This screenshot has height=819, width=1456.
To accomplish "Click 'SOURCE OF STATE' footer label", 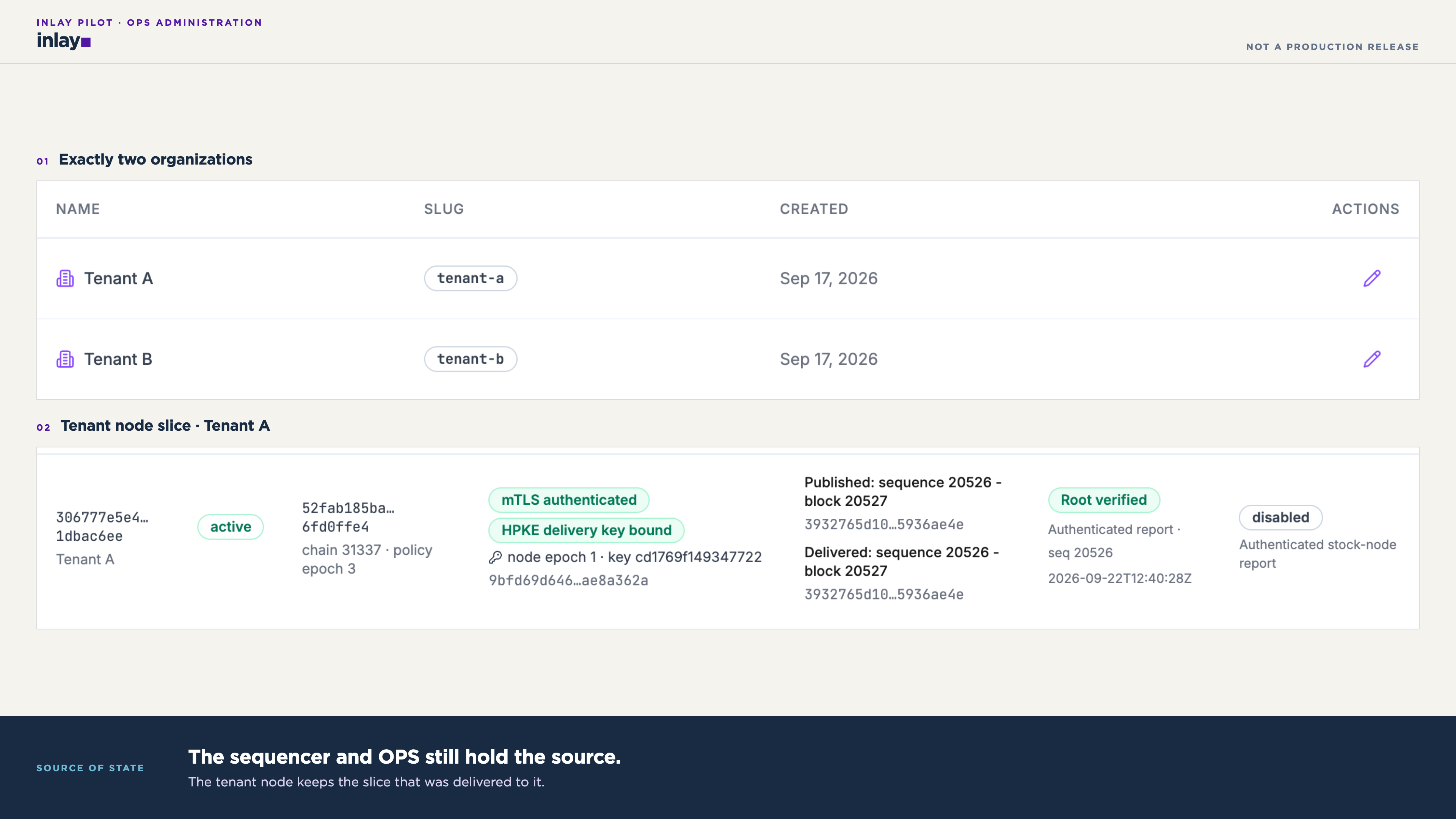I will [x=91, y=769].
